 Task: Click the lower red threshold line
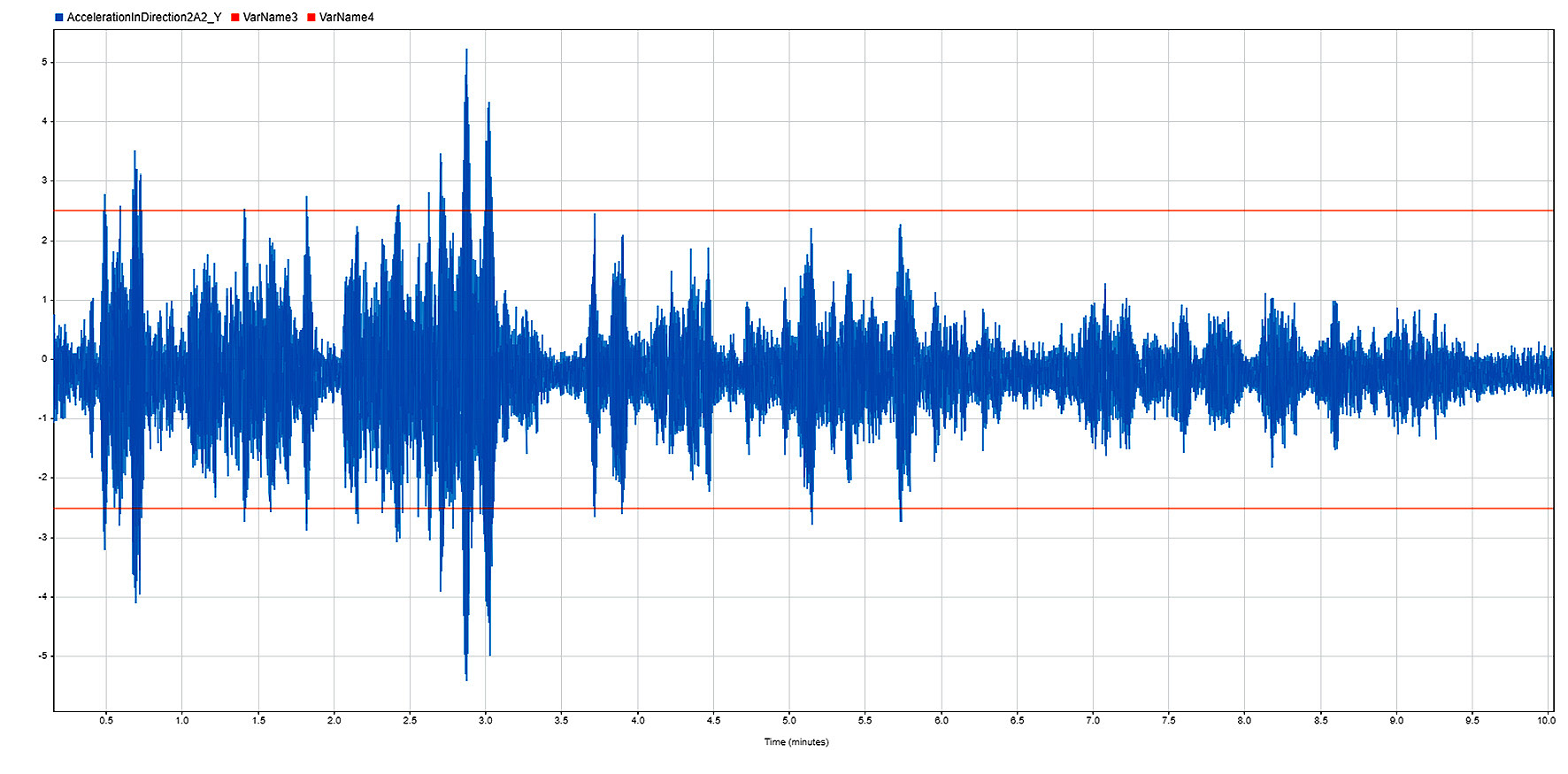[1062, 509]
